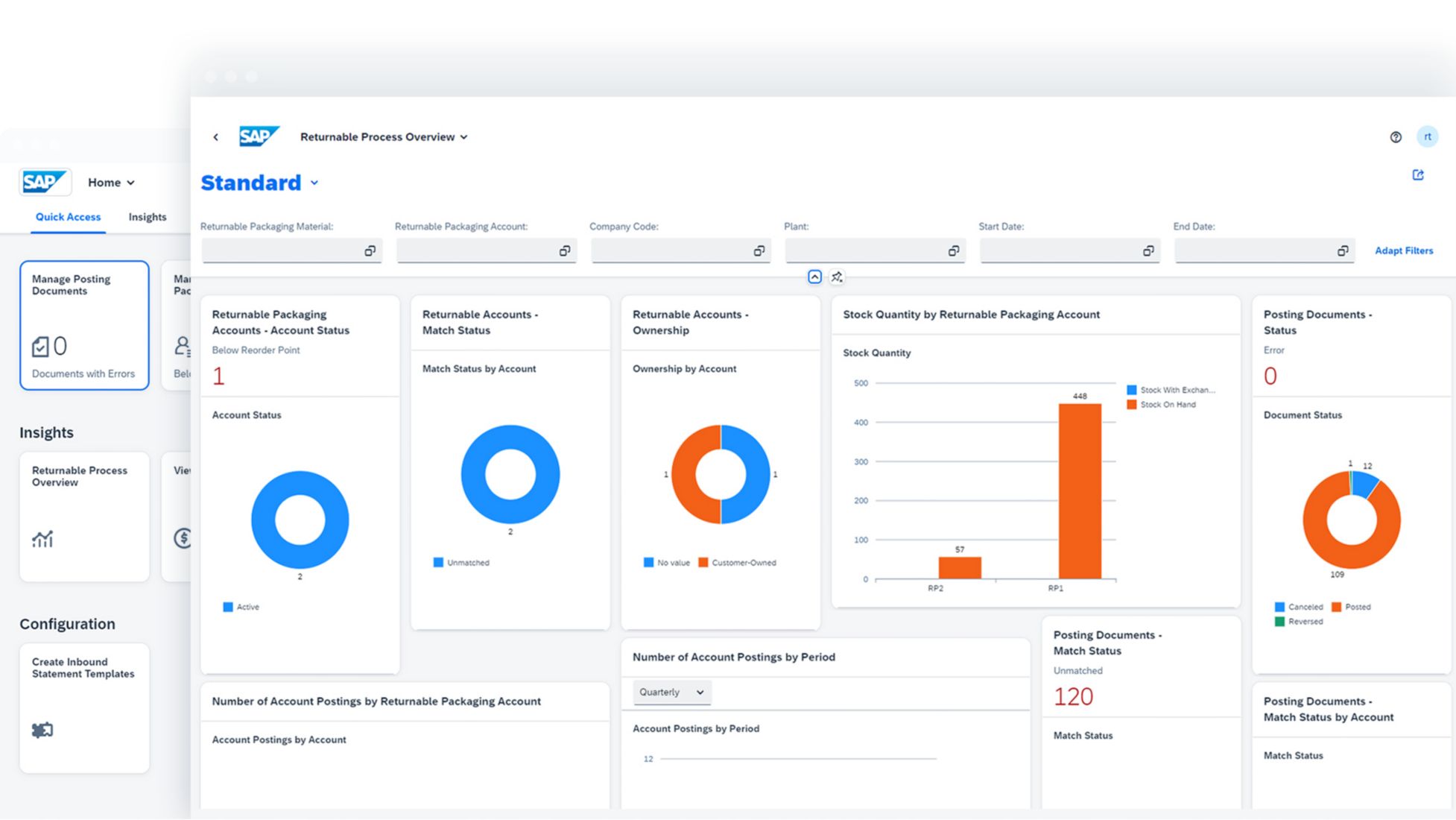Open the Quarterly period dropdown
1456x820 pixels.
[x=671, y=693]
